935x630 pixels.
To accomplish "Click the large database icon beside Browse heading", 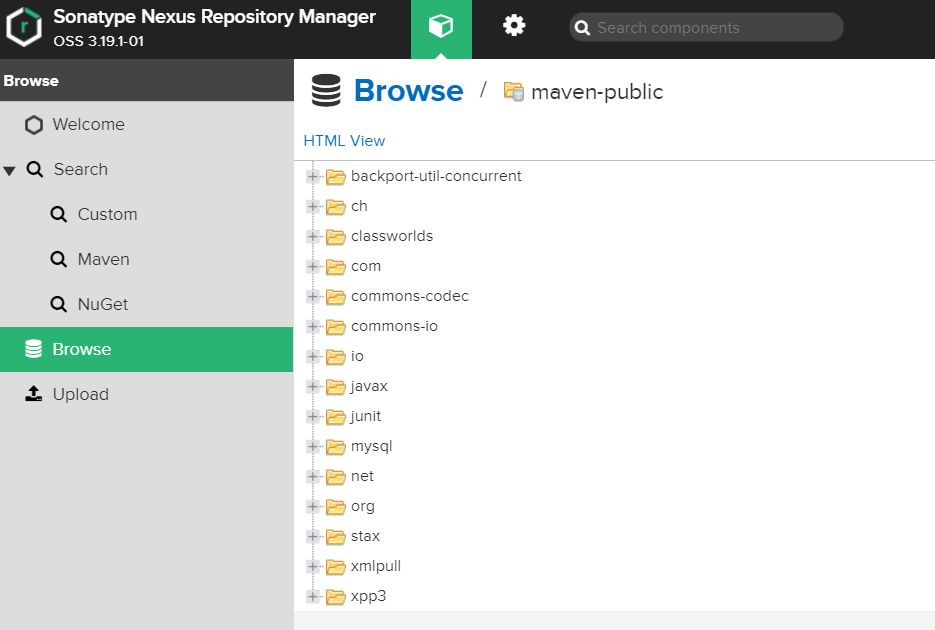I will 326,91.
